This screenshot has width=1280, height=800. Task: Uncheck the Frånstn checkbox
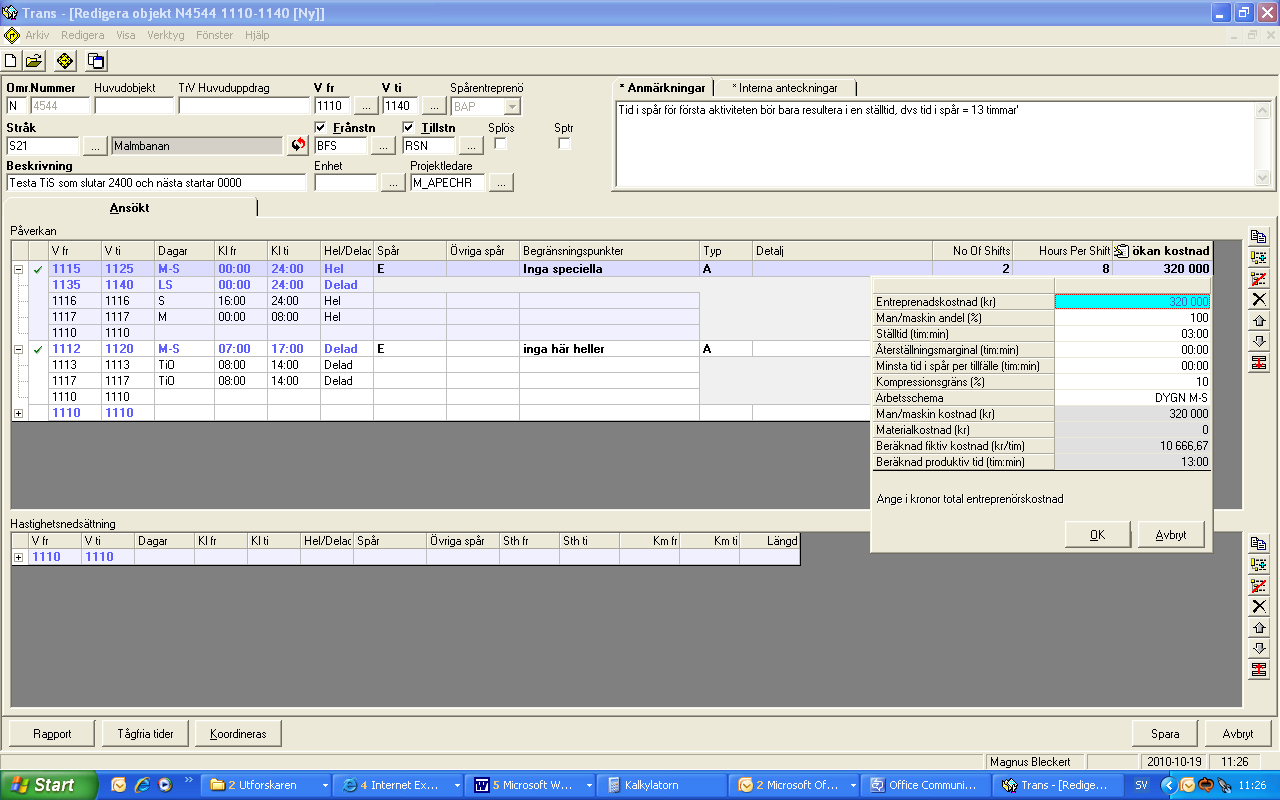tap(321, 127)
